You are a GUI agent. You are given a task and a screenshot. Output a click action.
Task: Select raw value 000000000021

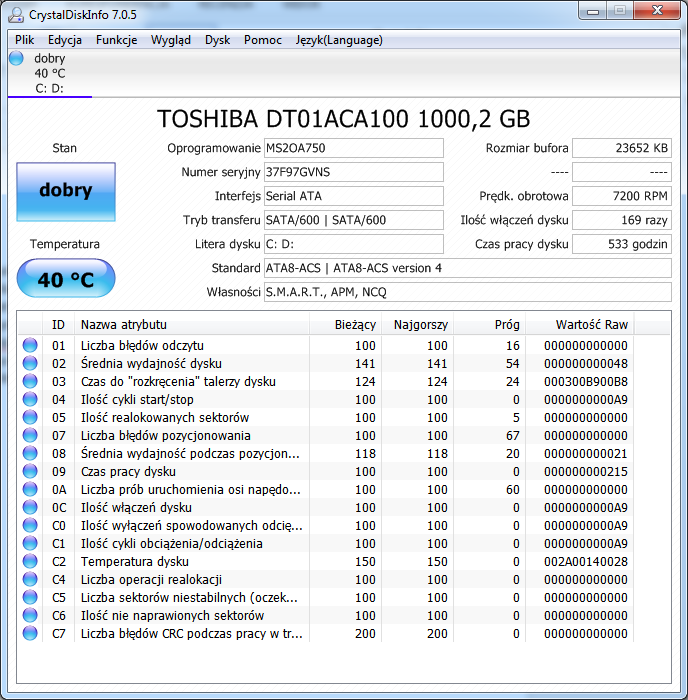point(586,454)
